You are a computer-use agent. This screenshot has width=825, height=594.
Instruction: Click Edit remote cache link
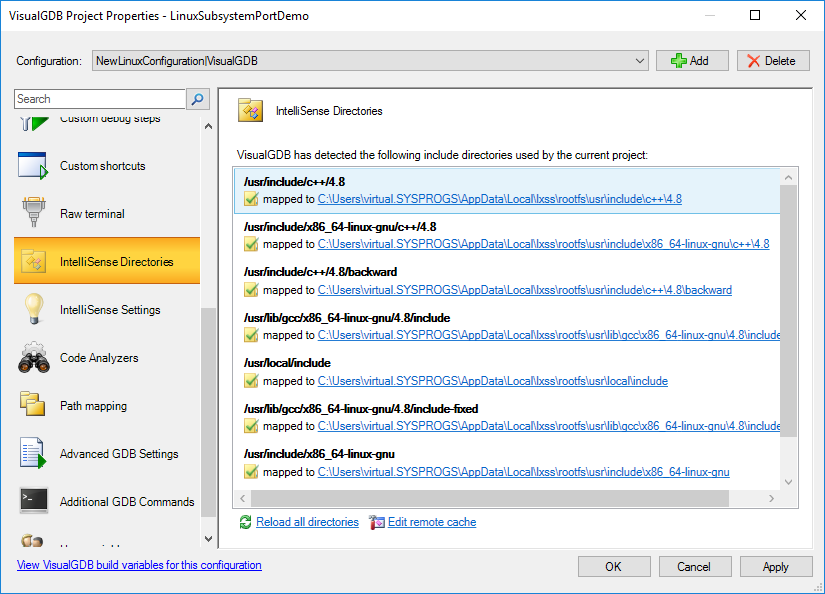[432, 522]
